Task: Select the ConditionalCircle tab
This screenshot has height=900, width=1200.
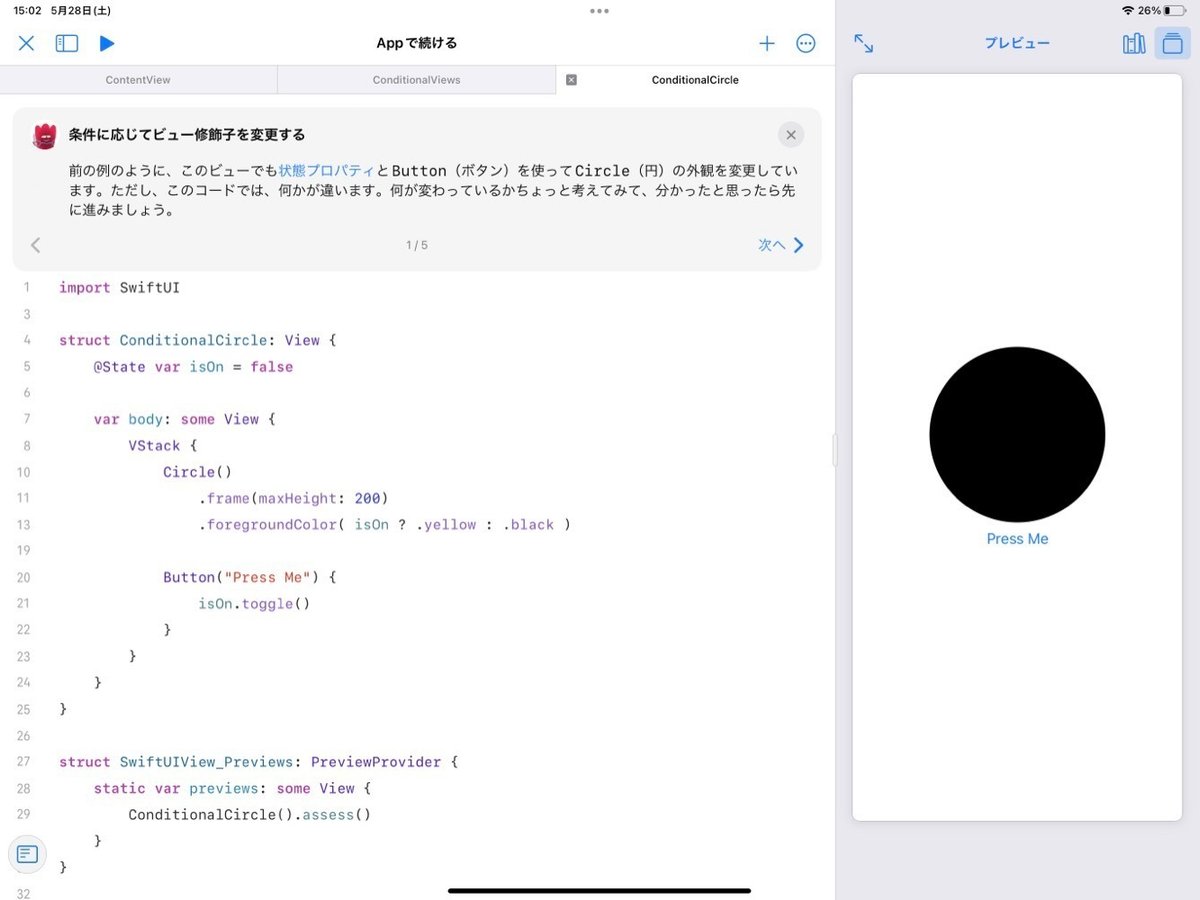Action: click(x=695, y=80)
